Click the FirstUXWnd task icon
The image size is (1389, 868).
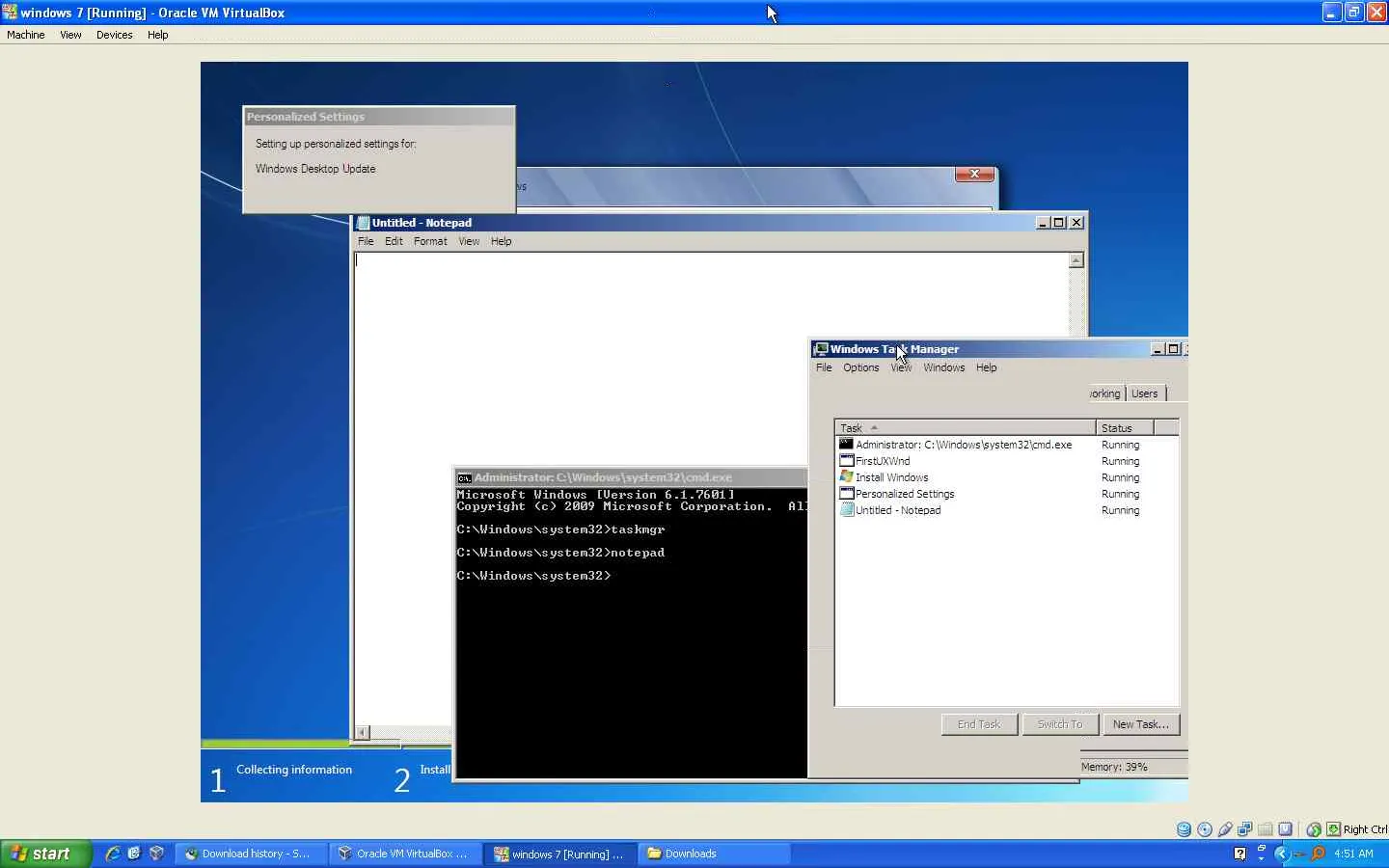846,461
